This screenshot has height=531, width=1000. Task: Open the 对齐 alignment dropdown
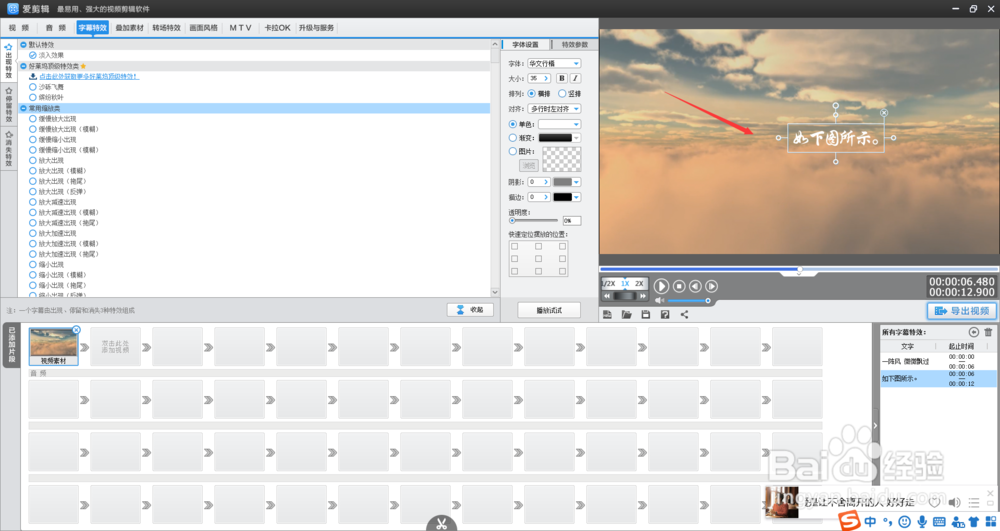point(554,109)
